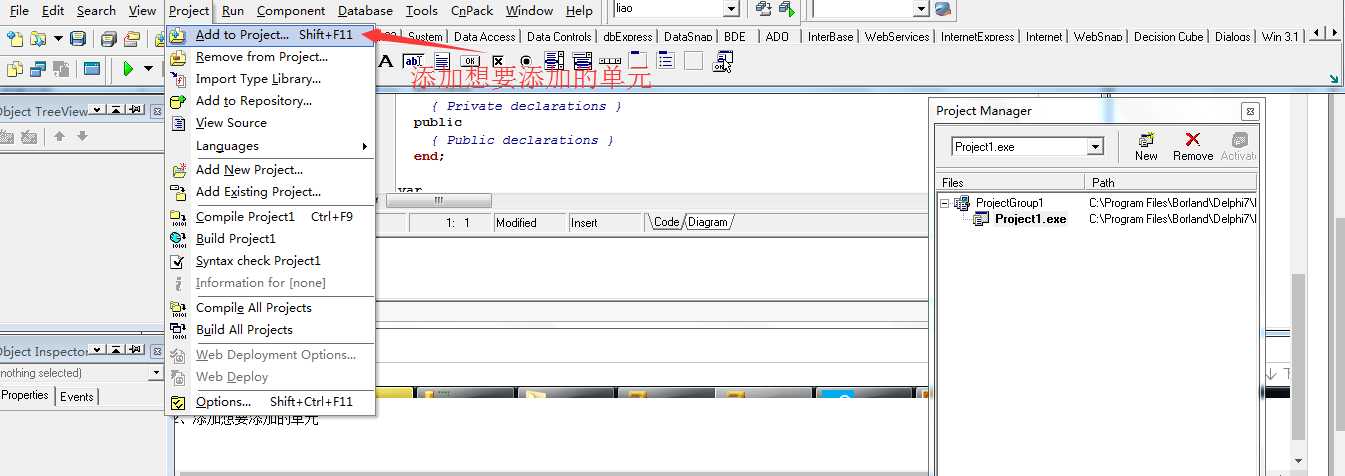Switch to the dbExpress palette tab
The height and width of the screenshot is (476, 1345).
627,37
